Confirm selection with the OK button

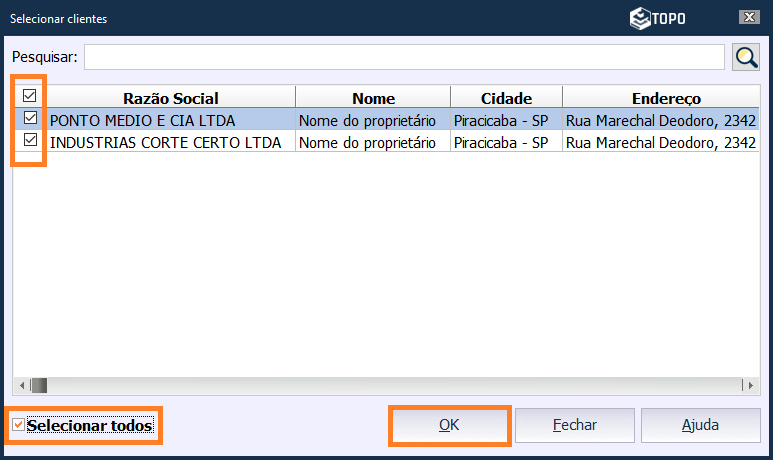pos(449,425)
